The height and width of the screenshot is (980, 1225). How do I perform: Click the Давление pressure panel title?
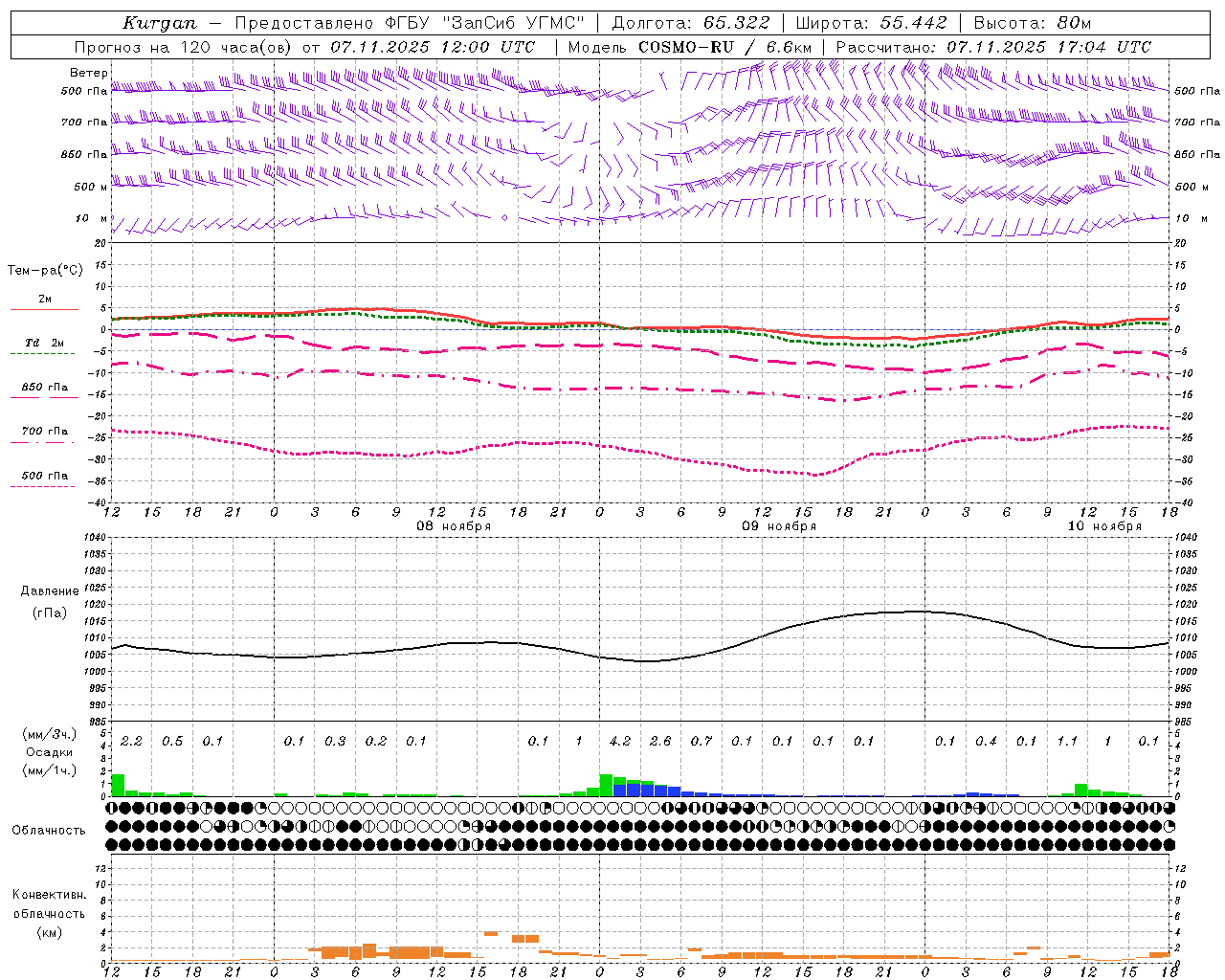(x=50, y=591)
